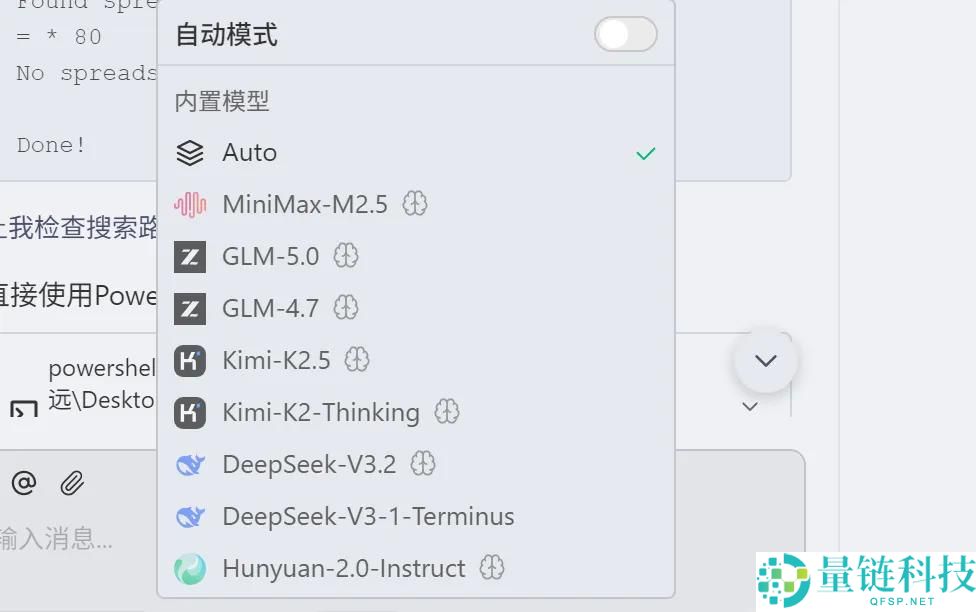Click the GLM-5.0 Z logo icon
Screen dimensions: 976x612
[190, 256]
